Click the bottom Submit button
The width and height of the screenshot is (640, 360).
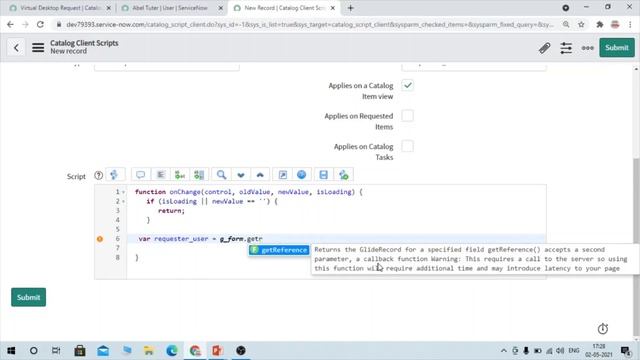(29, 297)
